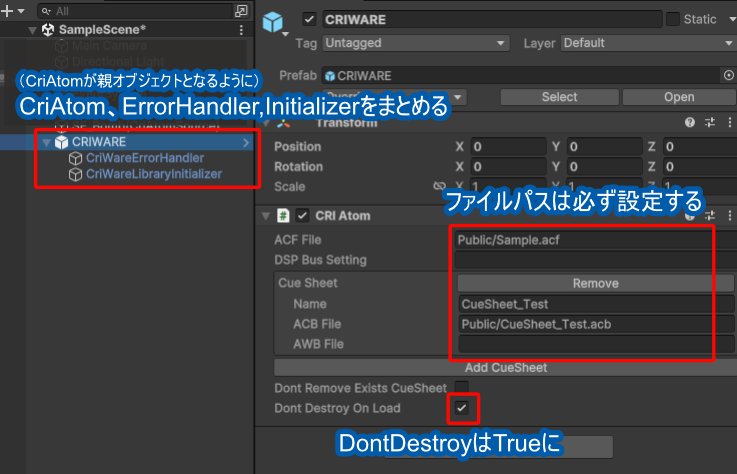The image size is (737, 474).
Task: Edit the Rotation X value
Action: [x=509, y=167]
